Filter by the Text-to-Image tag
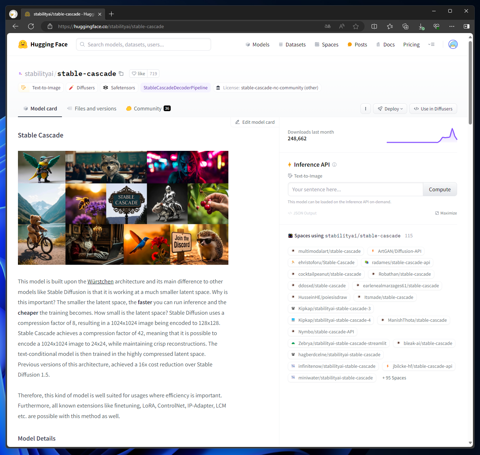Image resolution: width=480 pixels, height=455 pixels. point(41,88)
